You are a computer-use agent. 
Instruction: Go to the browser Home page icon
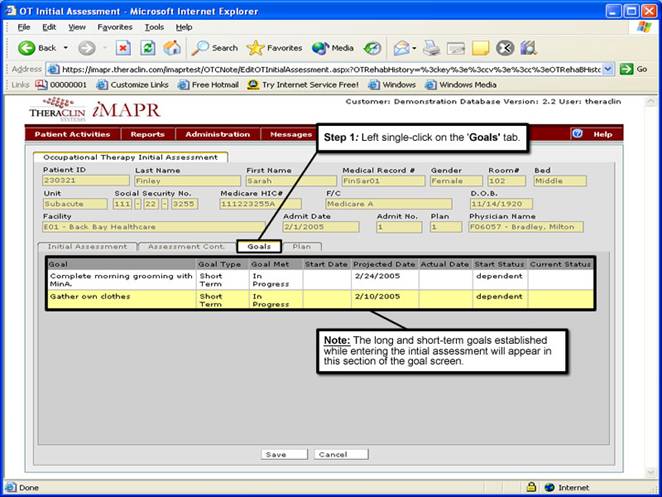click(x=172, y=47)
